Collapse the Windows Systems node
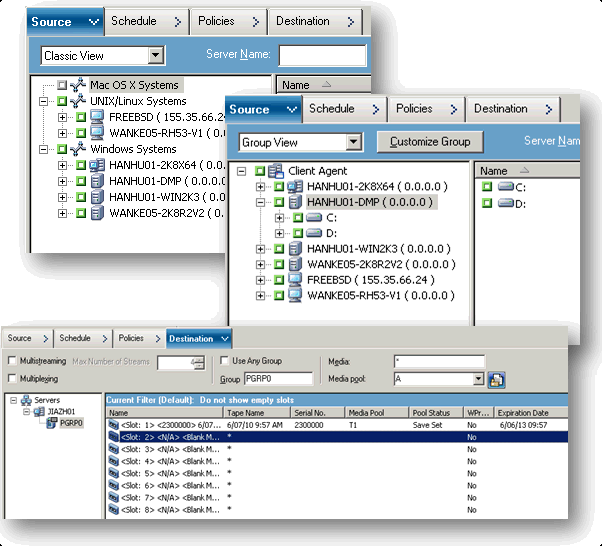 [43, 149]
